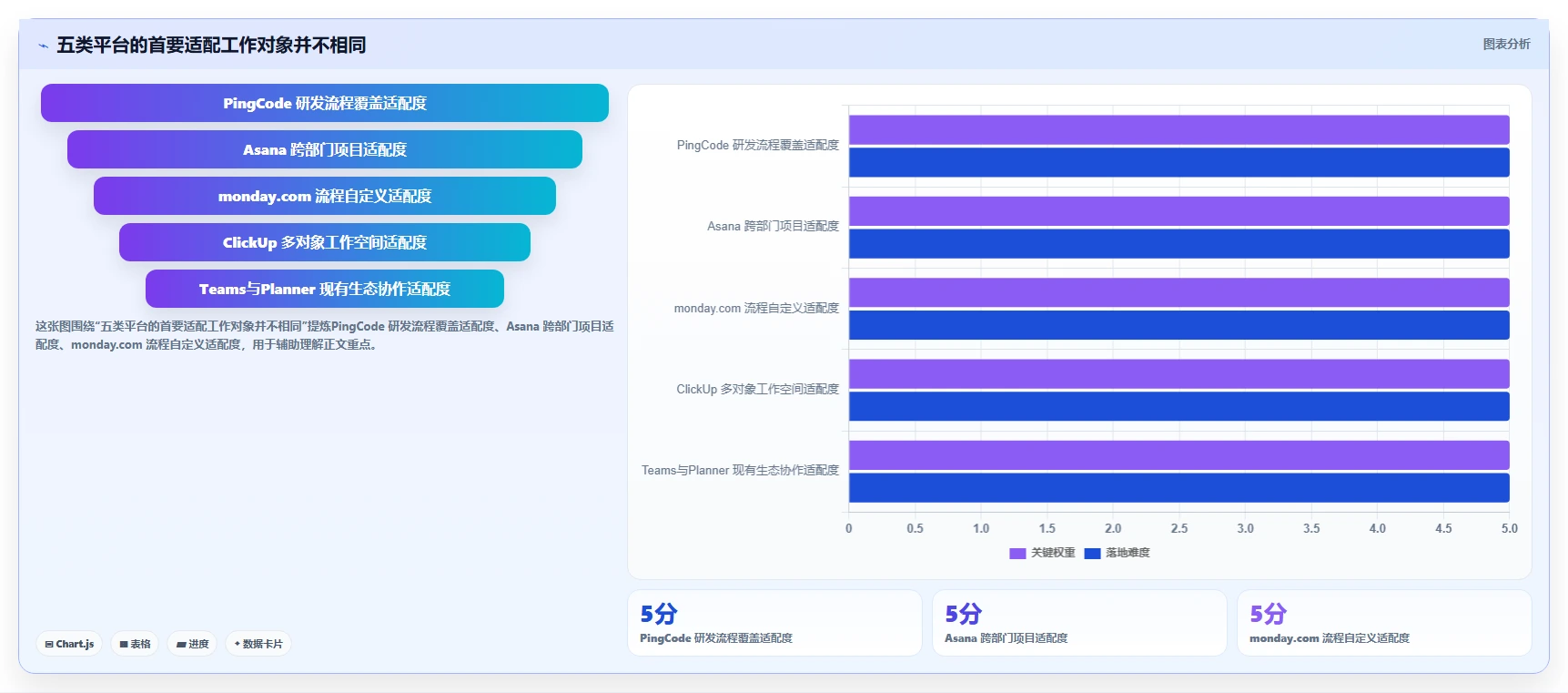Viewport: 1568px width, 693px height.
Task: Click the small icon before the title
Action: 43,46
